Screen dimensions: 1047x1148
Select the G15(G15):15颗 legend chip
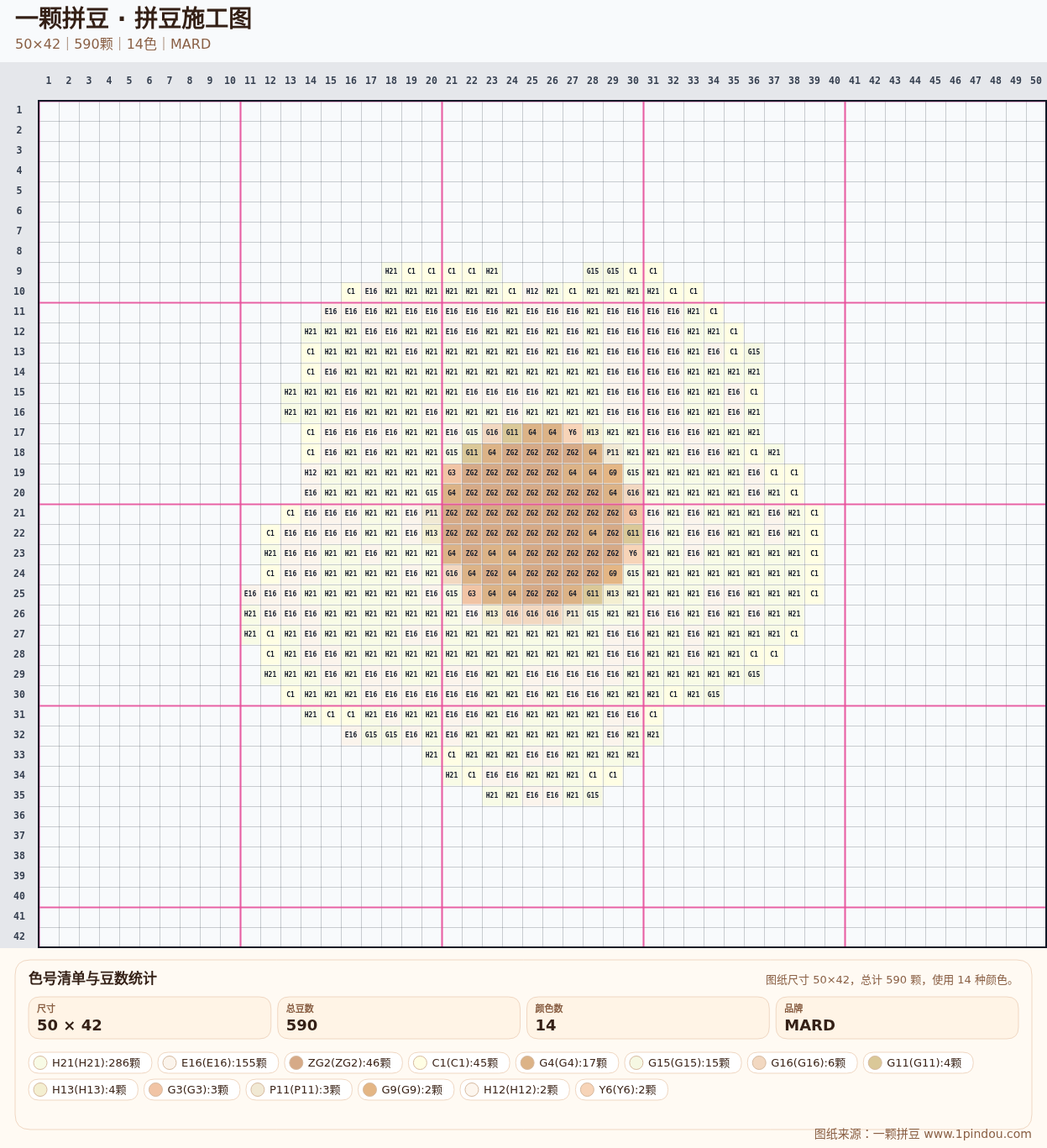pyautogui.click(x=683, y=1062)
